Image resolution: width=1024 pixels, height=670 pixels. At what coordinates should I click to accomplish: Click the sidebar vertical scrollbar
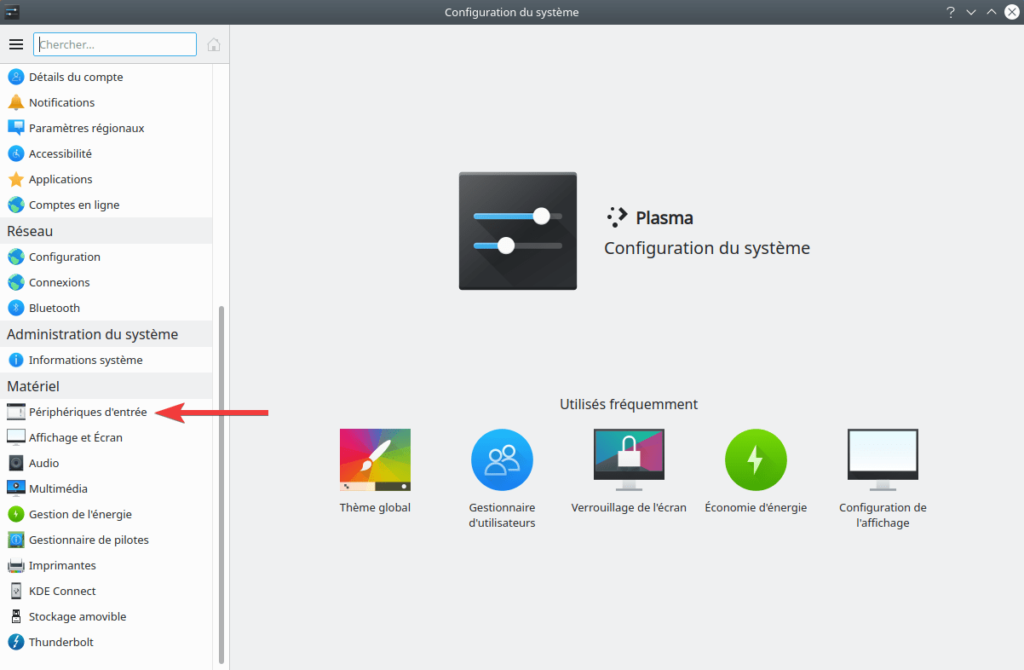(221, 484)
